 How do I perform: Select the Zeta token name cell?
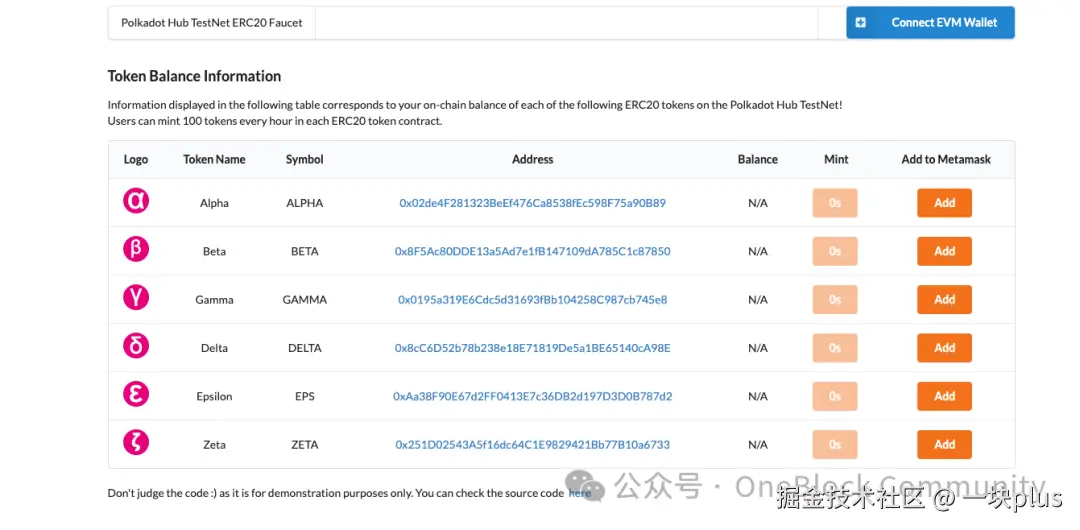[x=214, y=445]
